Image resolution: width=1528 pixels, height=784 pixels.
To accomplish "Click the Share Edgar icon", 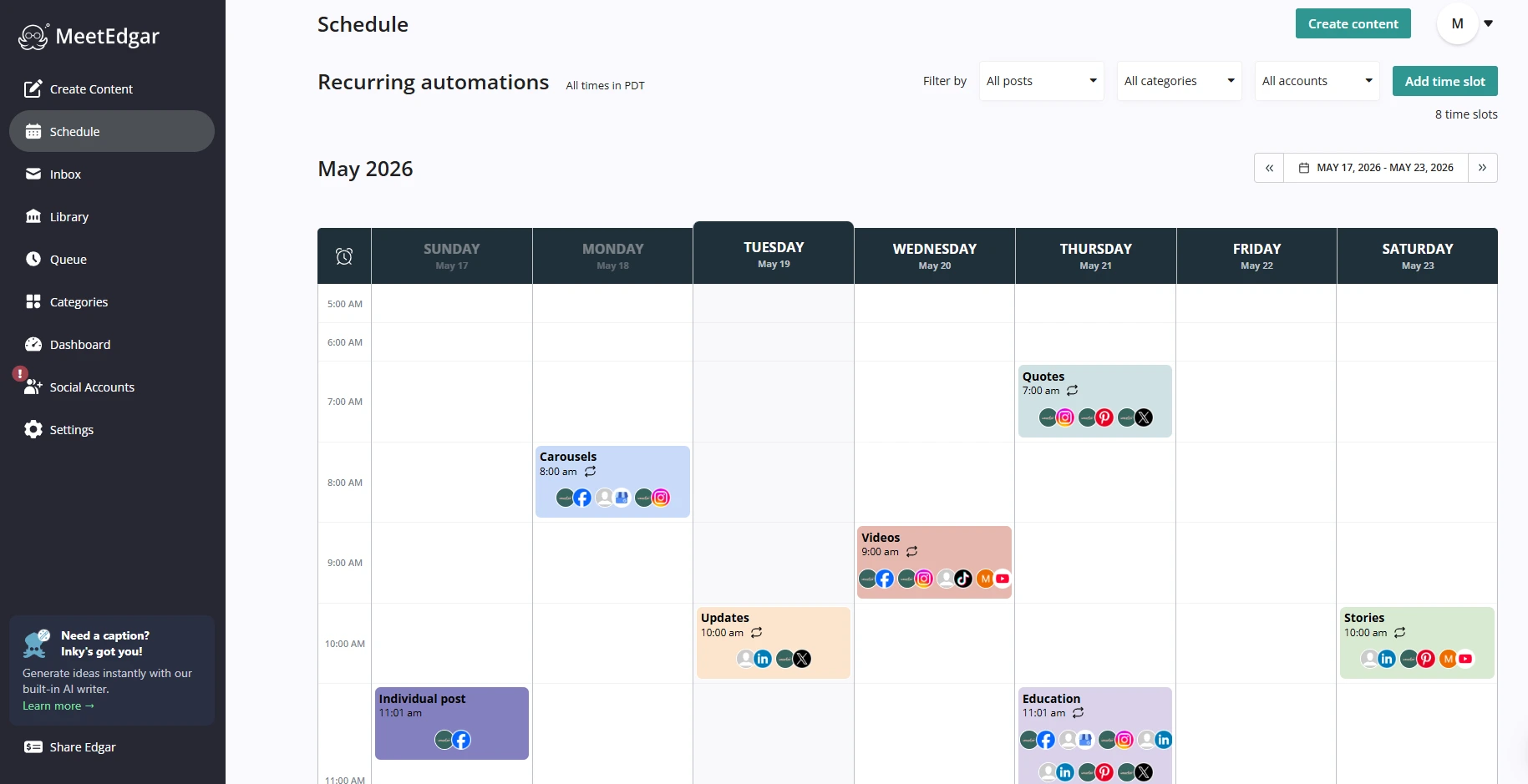I will pyautogui.click(x=33, y=746).
